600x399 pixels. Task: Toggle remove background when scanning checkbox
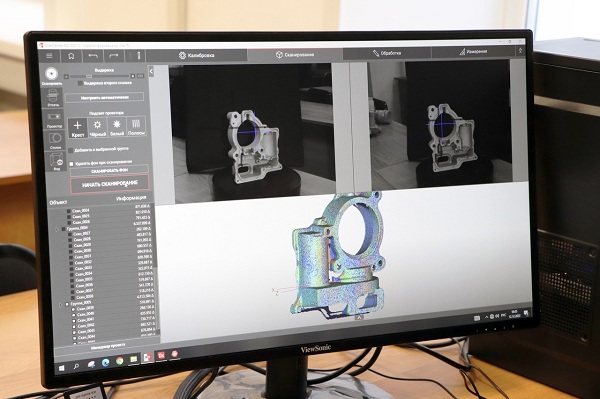[x=71, y=164]
